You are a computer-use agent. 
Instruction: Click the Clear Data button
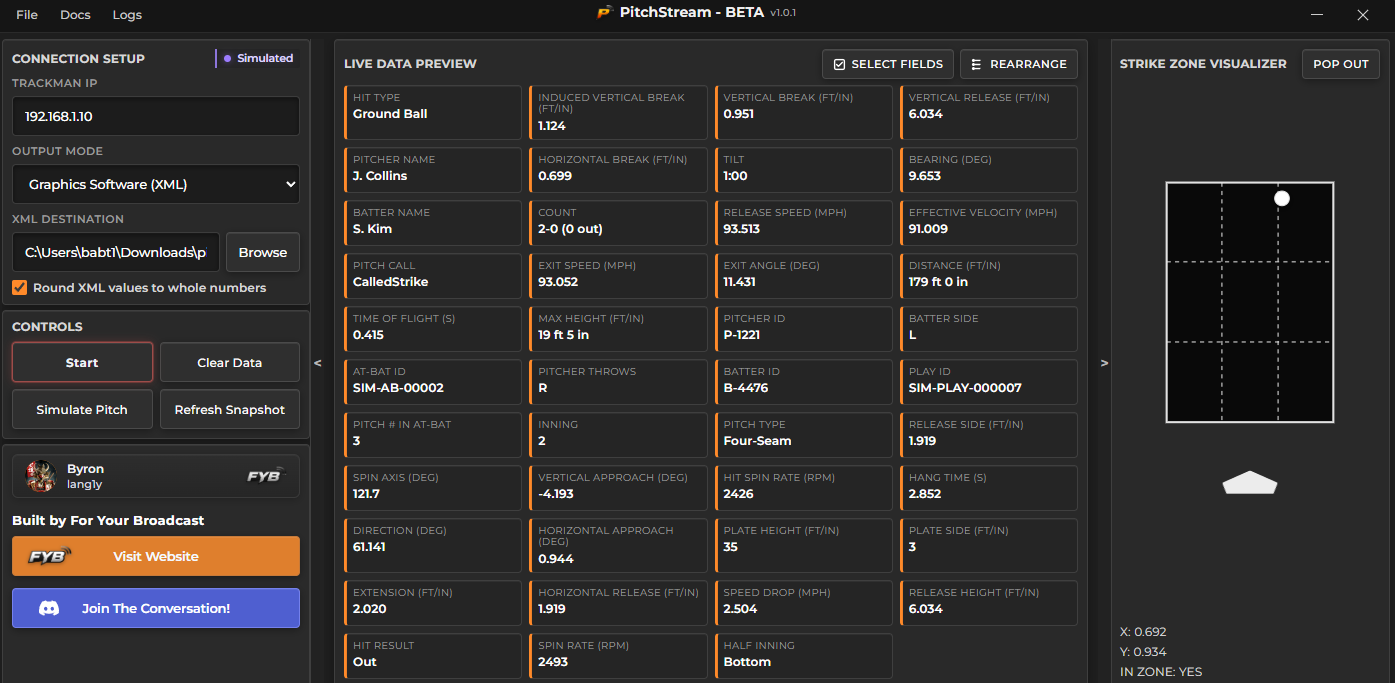[230, 362]
